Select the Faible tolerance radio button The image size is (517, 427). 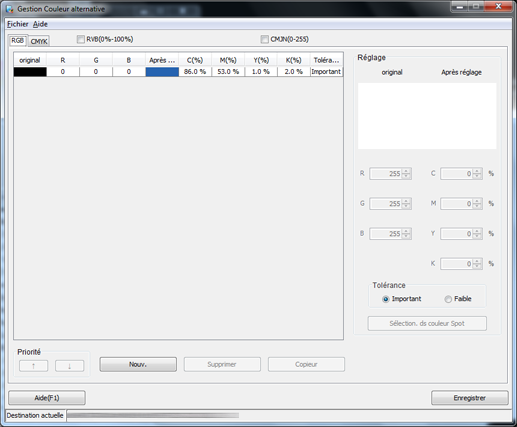[448, 299]
